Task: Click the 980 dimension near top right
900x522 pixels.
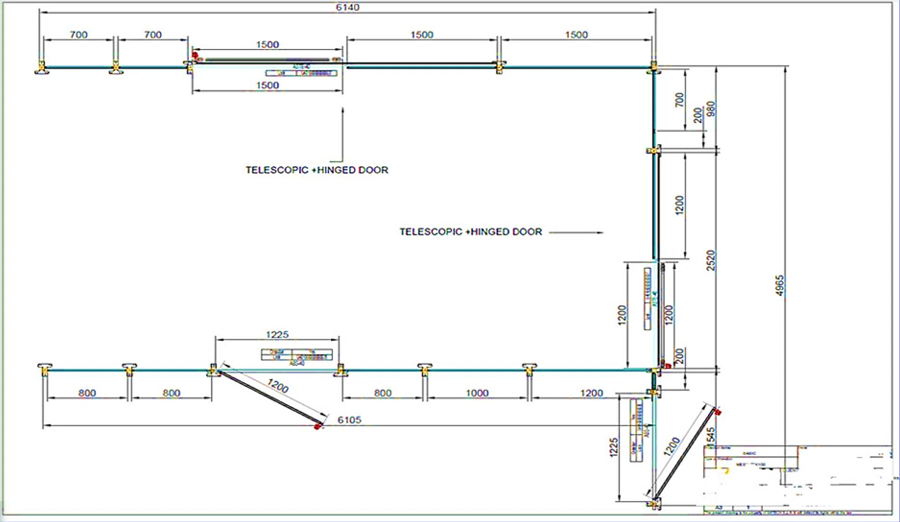Action: (x=712, y=109)
